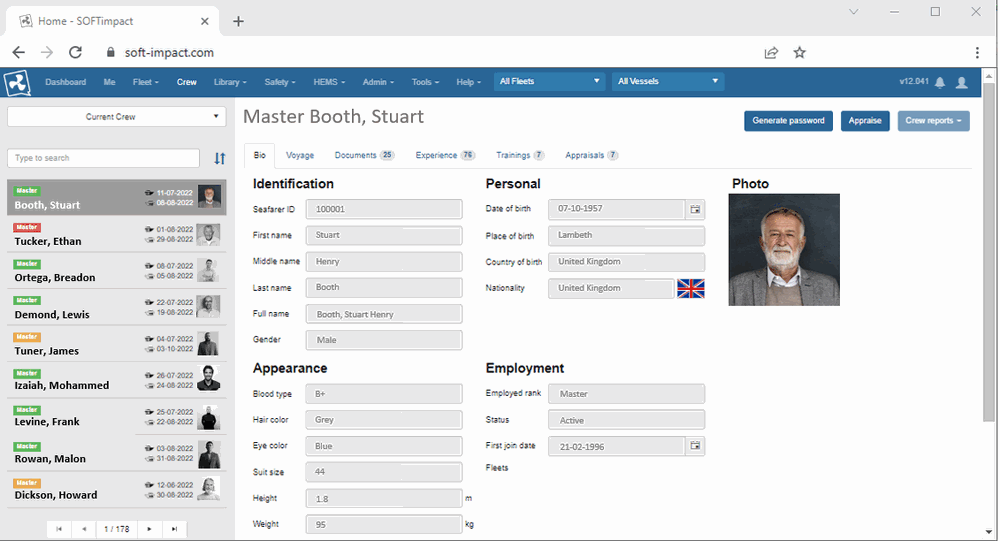Open first join date calendar picker
The image size is (1000, 541).
[695, 446]
